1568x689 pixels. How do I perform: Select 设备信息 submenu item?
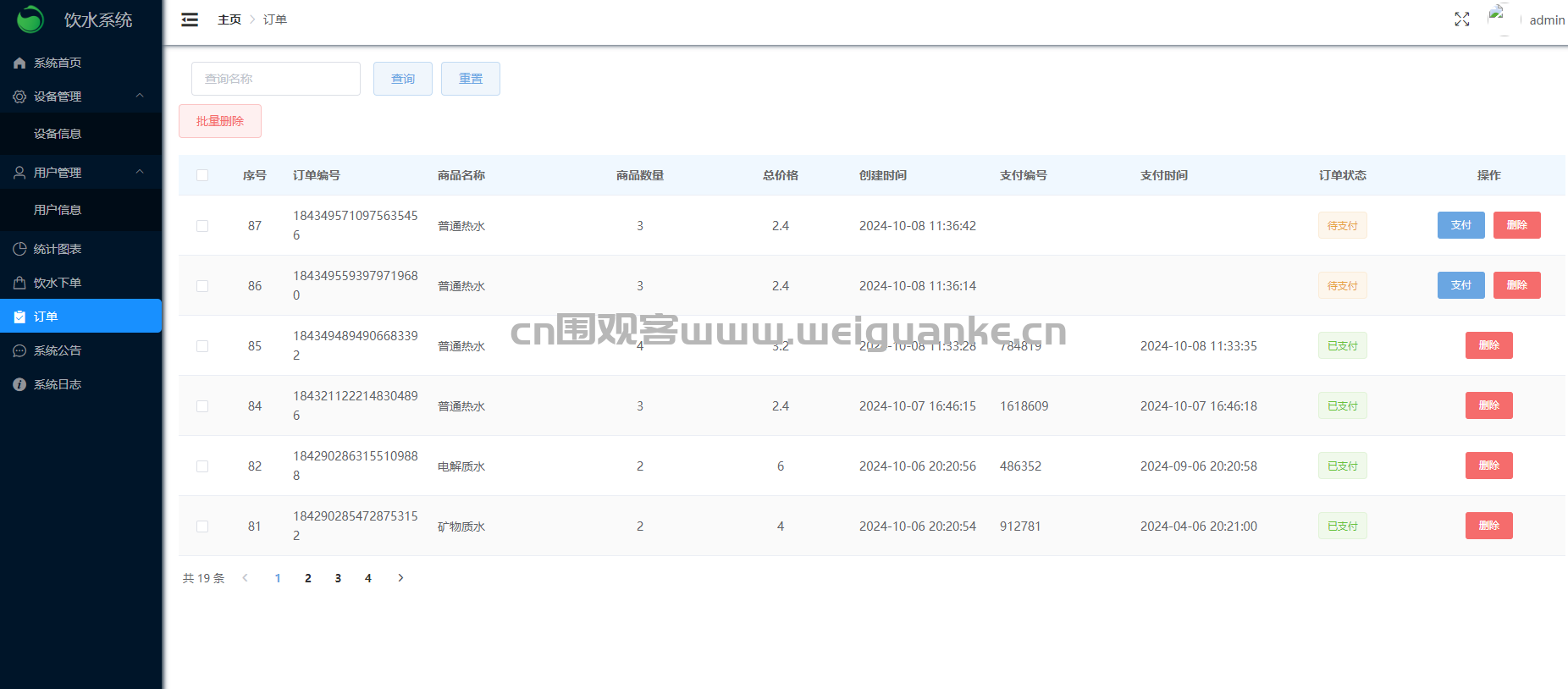coord(58,134)
